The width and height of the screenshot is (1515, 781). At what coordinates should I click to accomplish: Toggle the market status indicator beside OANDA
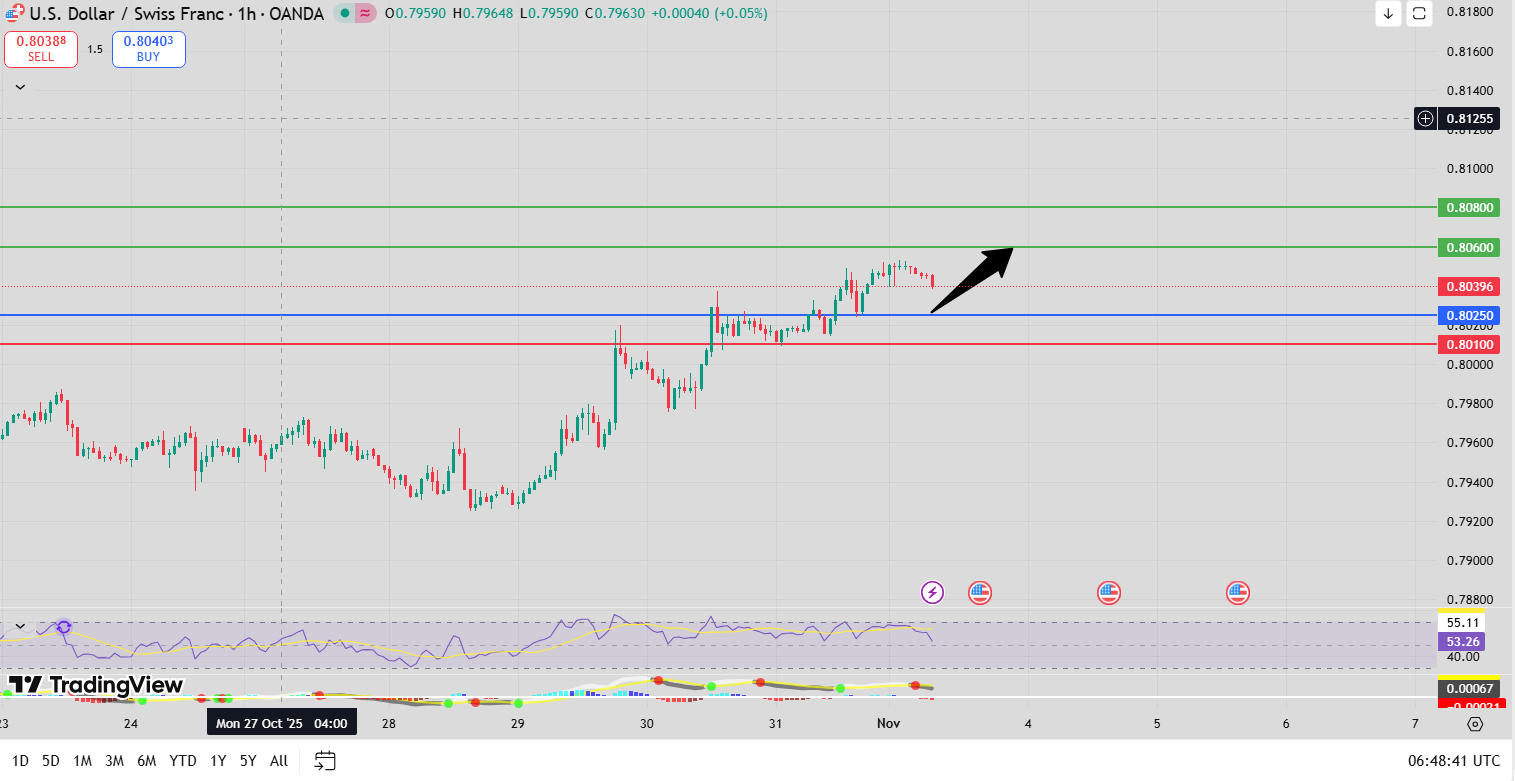point(344,13)
